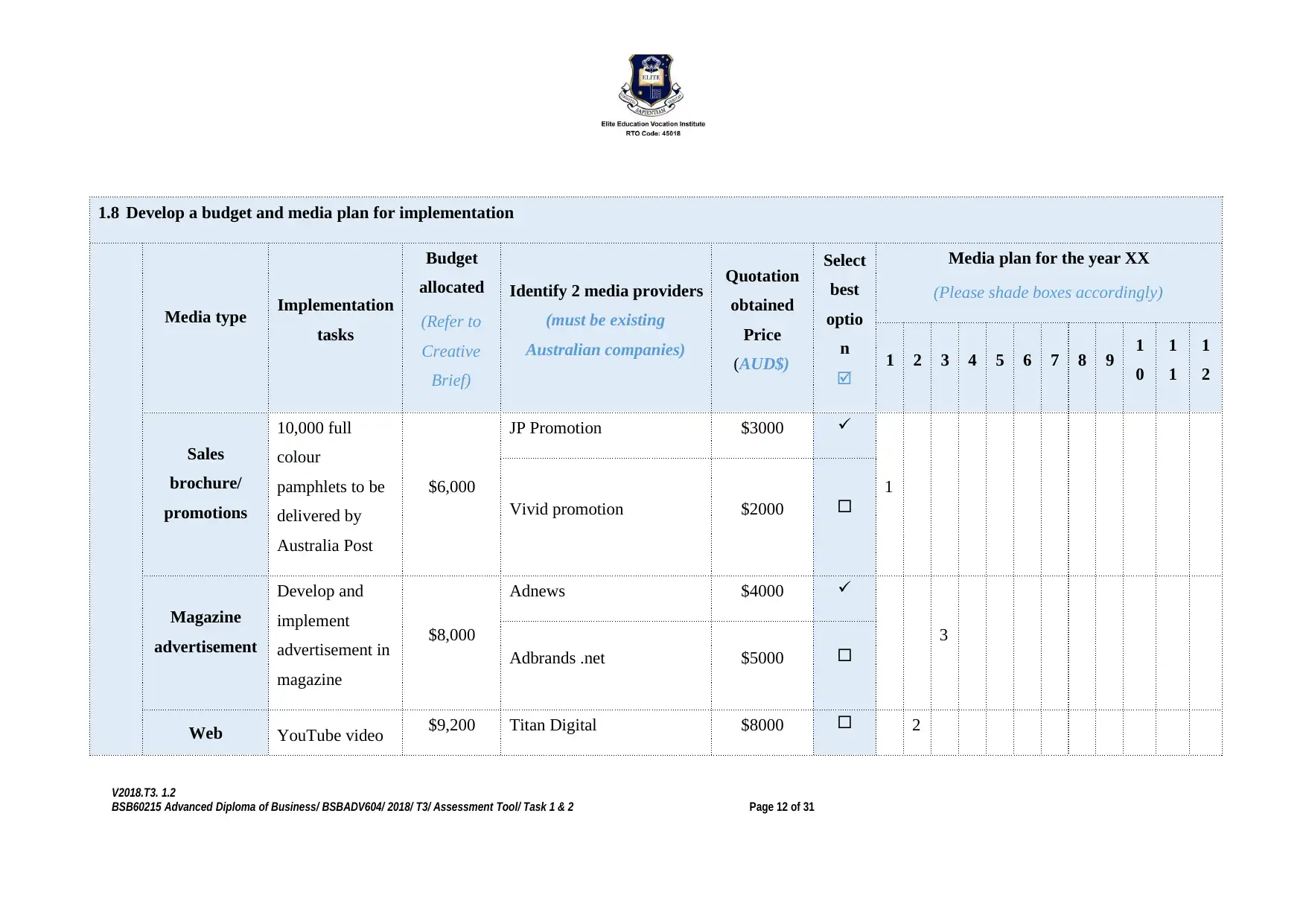Image resolution: width=1306 pixels, height=924 pixels.
Task: Click the section heading '1.8 Develop a budget and media plan'
Action: [x=306, y=213]
